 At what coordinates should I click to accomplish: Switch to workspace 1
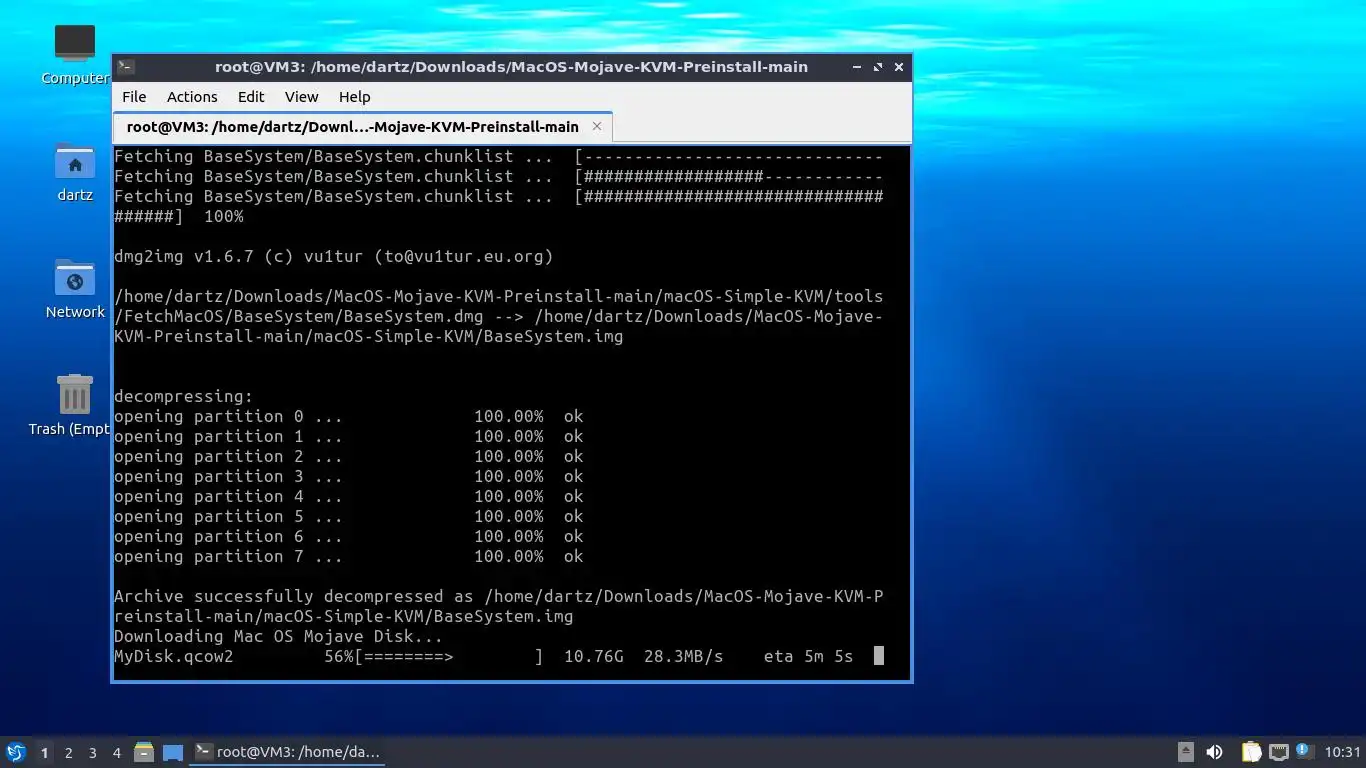(44, 752)
